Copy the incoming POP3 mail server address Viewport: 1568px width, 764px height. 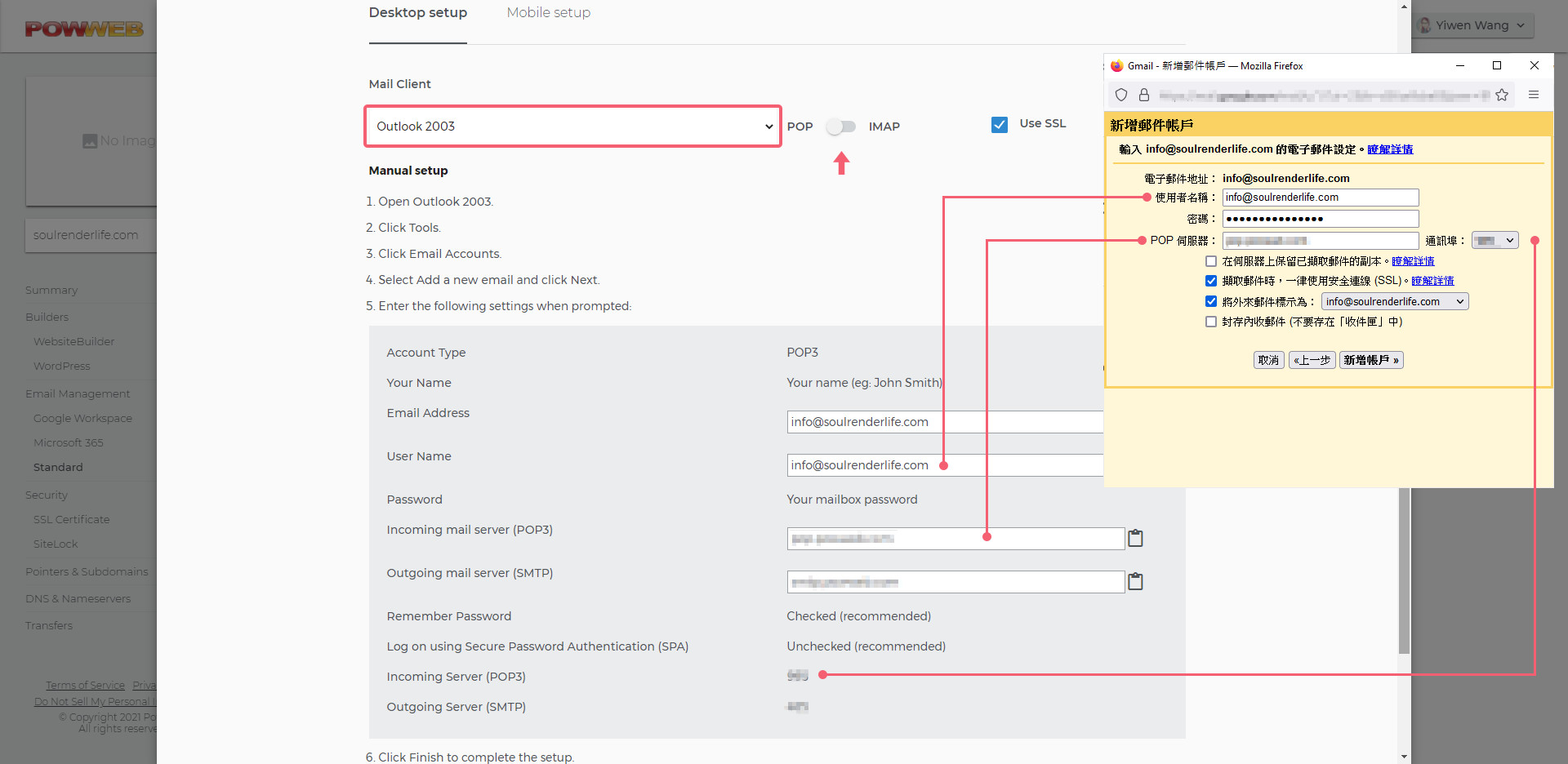coord(1135,538)
